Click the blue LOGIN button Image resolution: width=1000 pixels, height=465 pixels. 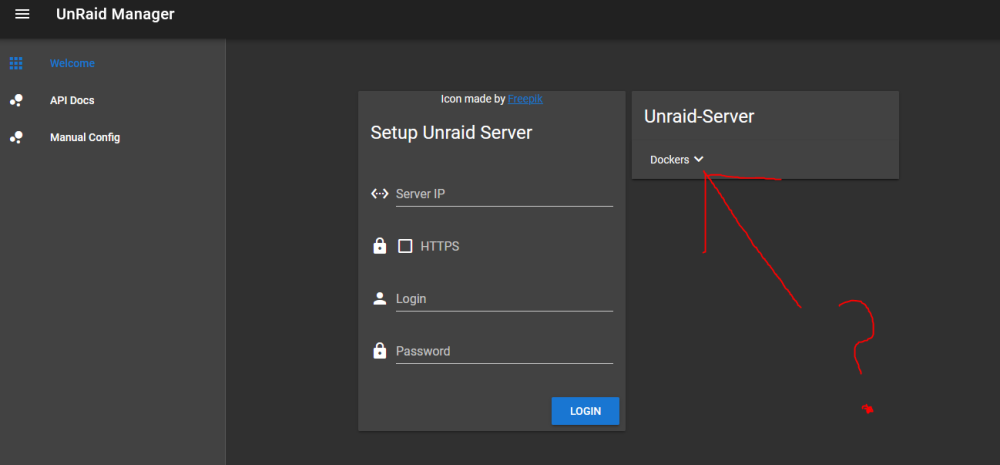[585, 411]
